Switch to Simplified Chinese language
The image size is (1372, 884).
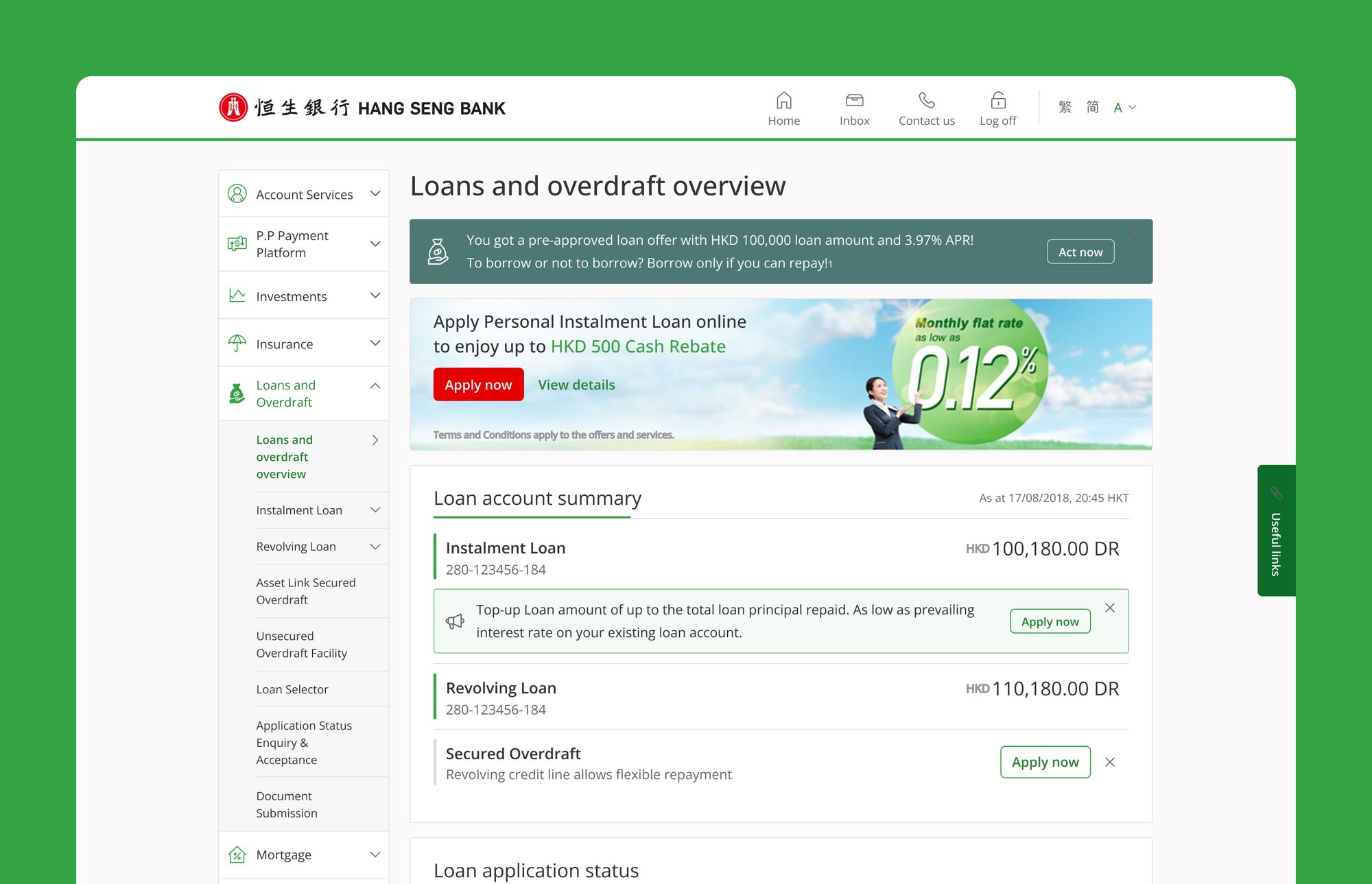tap(1092, 107)
